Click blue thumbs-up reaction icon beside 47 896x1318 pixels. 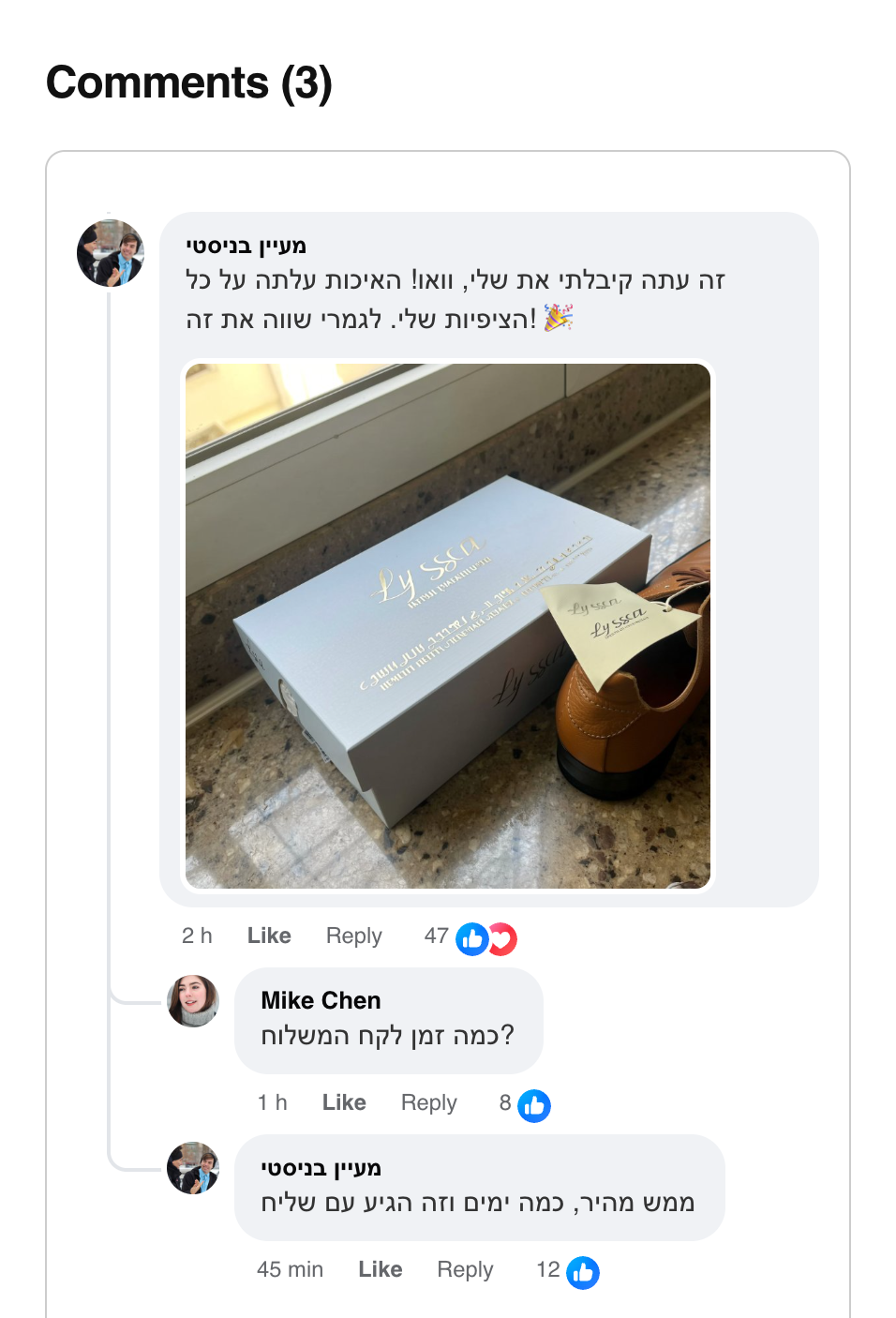(471, 938)
